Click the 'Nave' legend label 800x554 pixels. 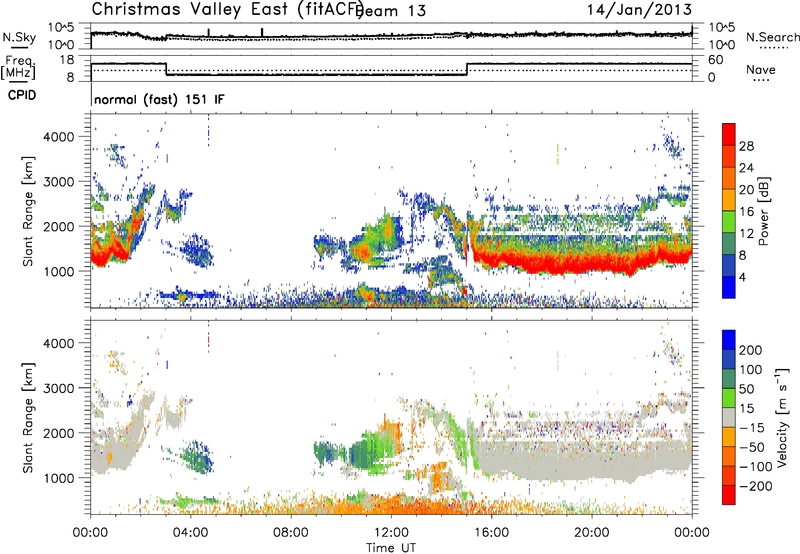[x=761, y=70]
